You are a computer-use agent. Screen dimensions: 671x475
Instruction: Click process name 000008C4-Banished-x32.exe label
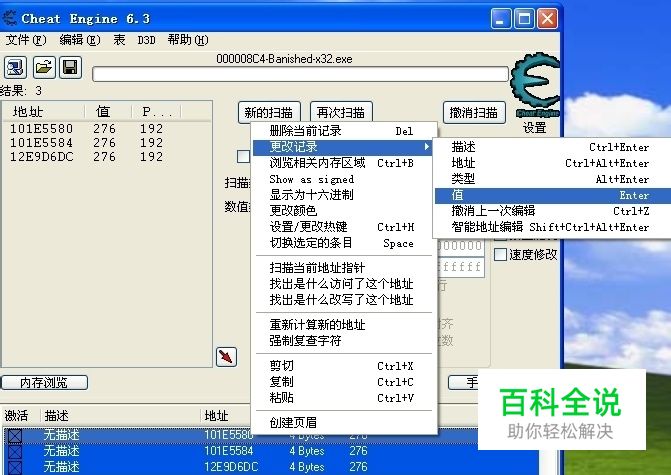[x=284, y=59]
